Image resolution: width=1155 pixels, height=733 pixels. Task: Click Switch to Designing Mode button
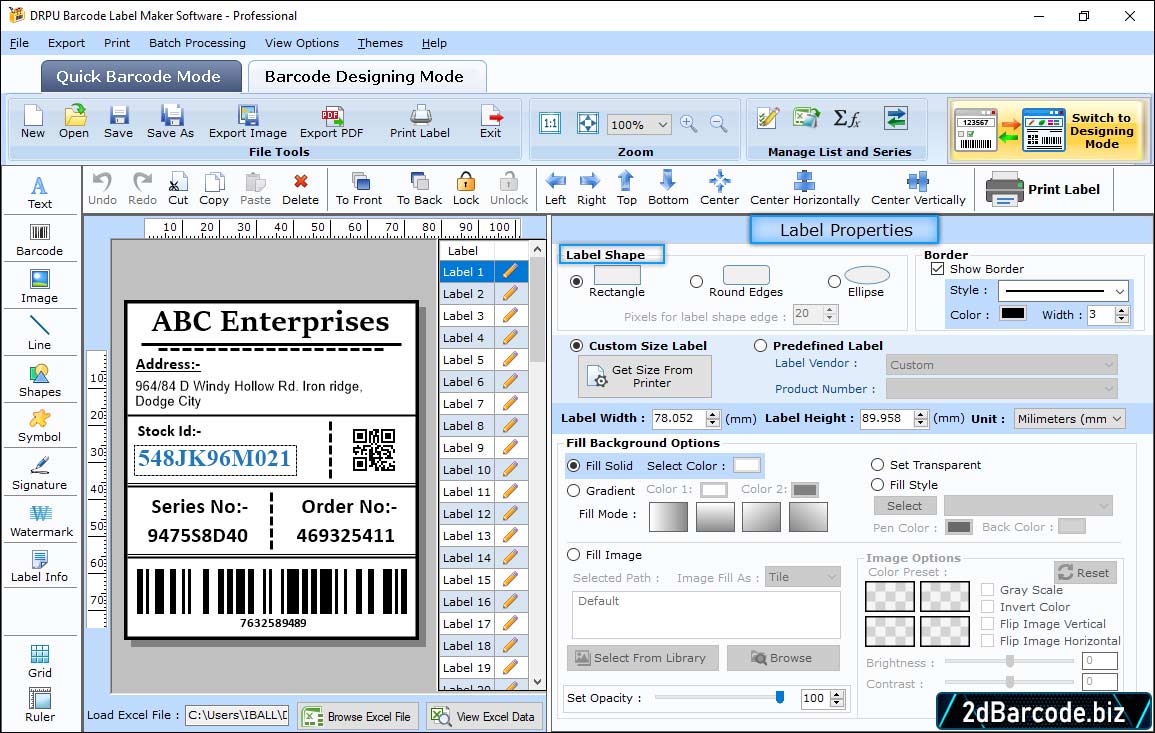(x=1047, y=130)
